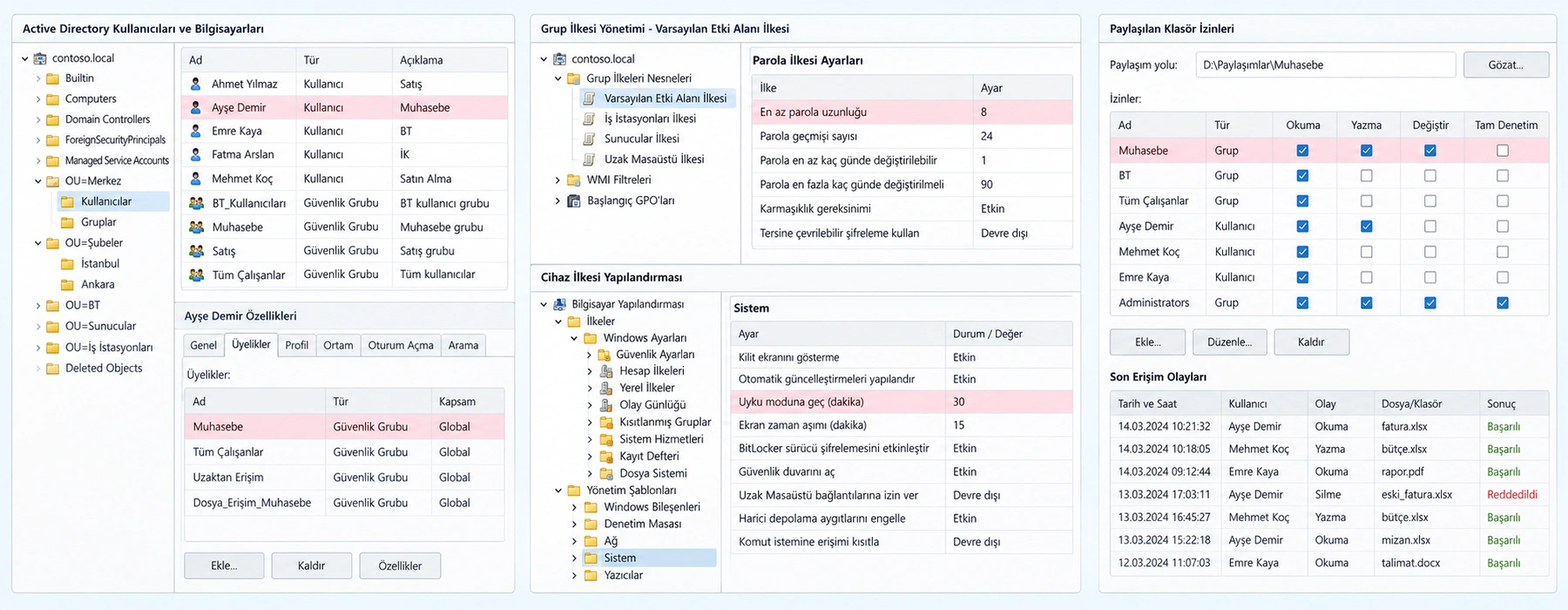Click the İş İstasyonları İlkesi scroll icon
This screenshot has width=1568, height=610.
[x=590, y=119]
